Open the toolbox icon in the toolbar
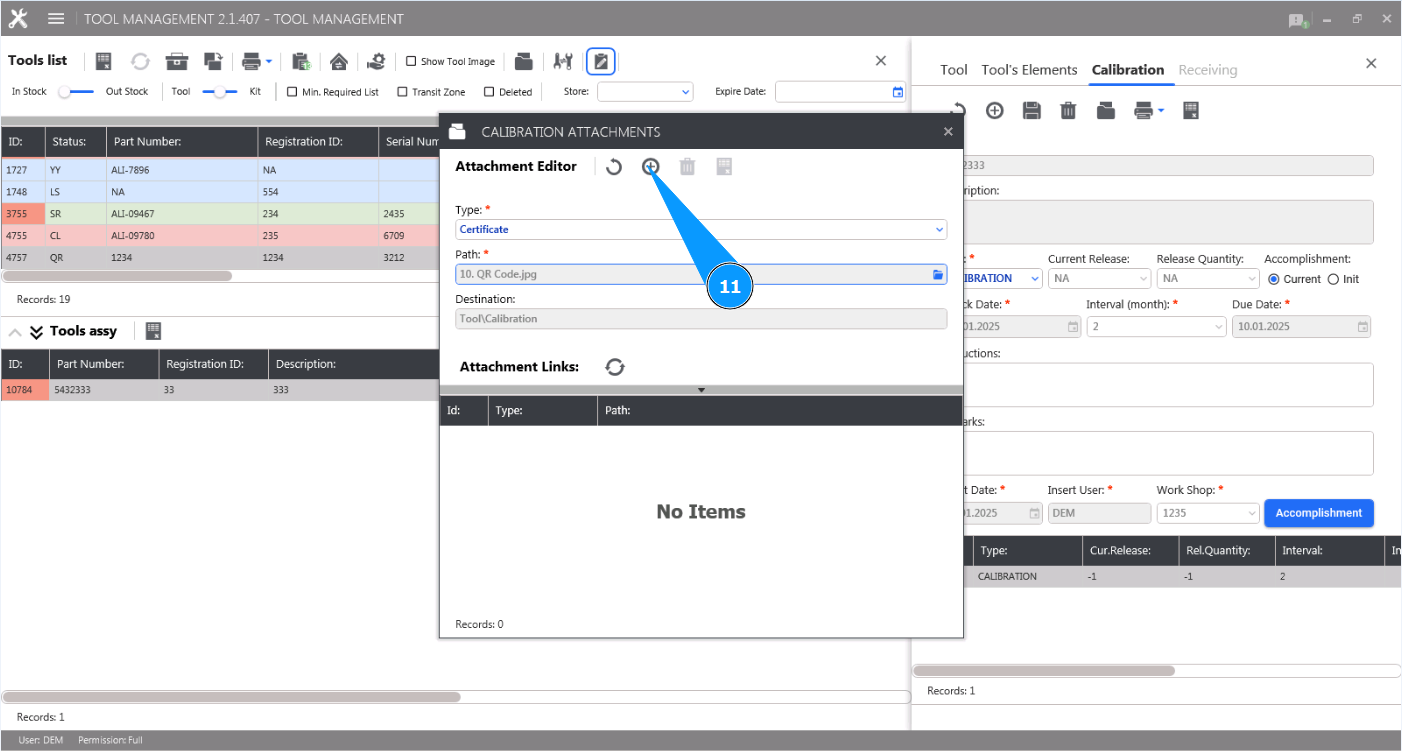The image size is (1402, 751). tap(176, 61)
